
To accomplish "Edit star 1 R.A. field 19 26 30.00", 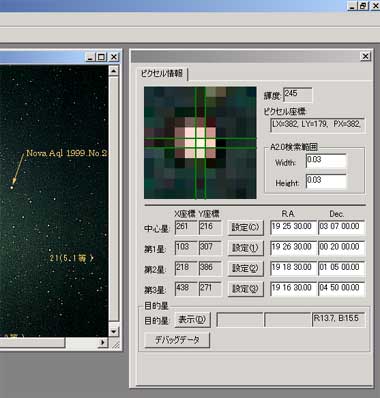I will 293,248.
